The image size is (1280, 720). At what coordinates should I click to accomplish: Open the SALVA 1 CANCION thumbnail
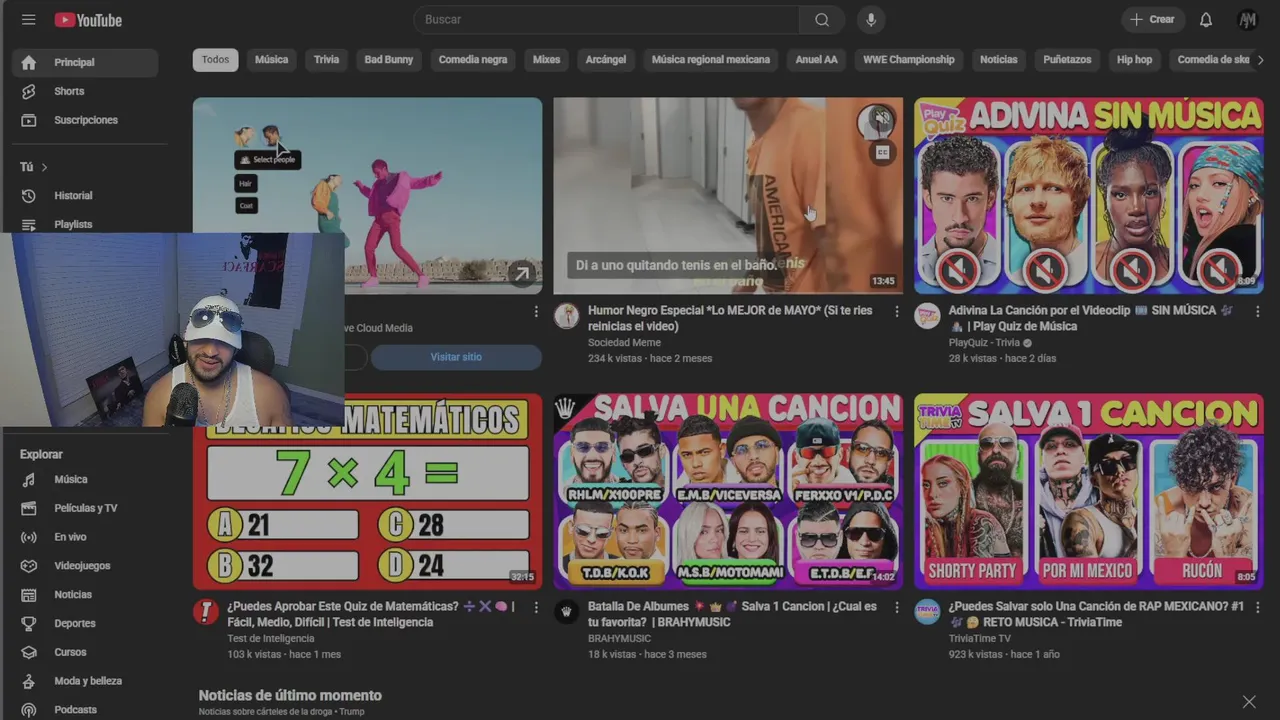click(x=1088, y=491)
